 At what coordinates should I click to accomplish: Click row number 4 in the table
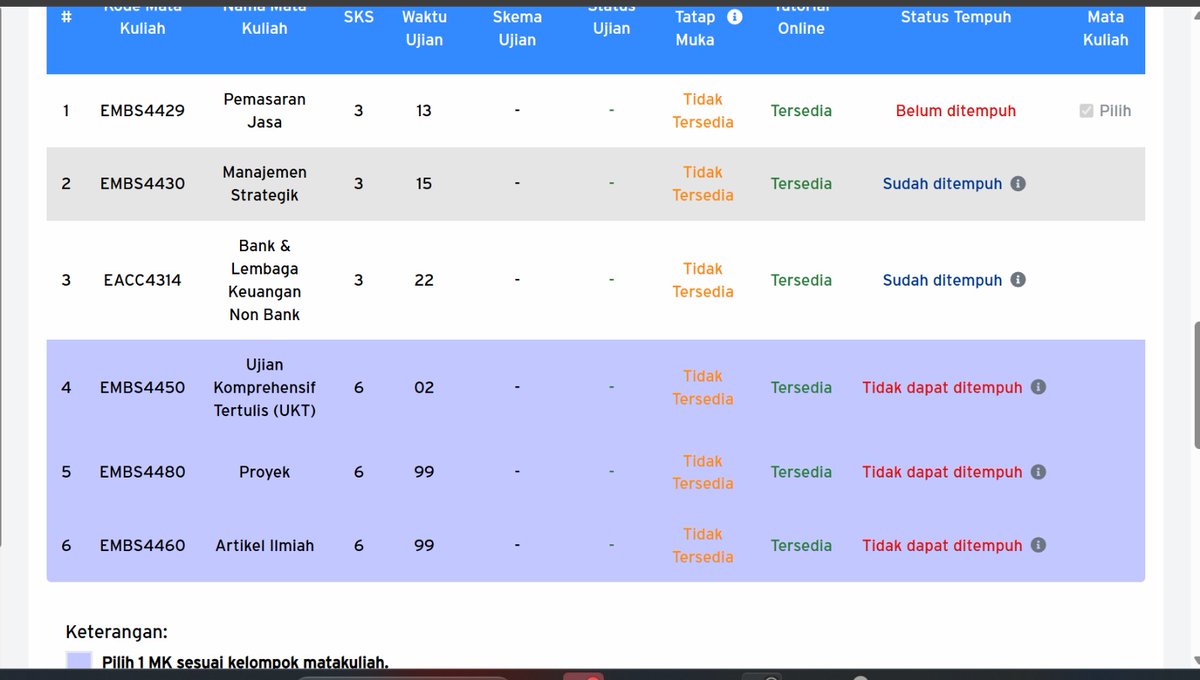point(66,387)
